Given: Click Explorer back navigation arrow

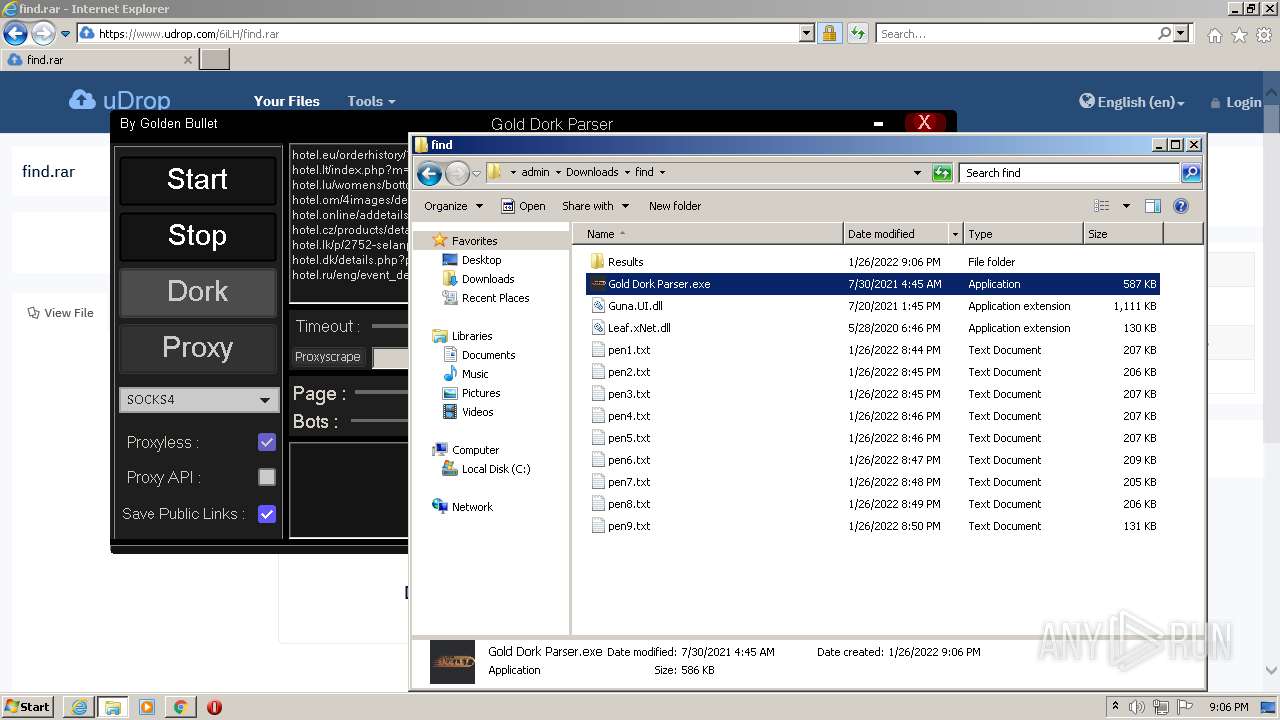Looking at the screenshot, I should (x=429, y=173).
